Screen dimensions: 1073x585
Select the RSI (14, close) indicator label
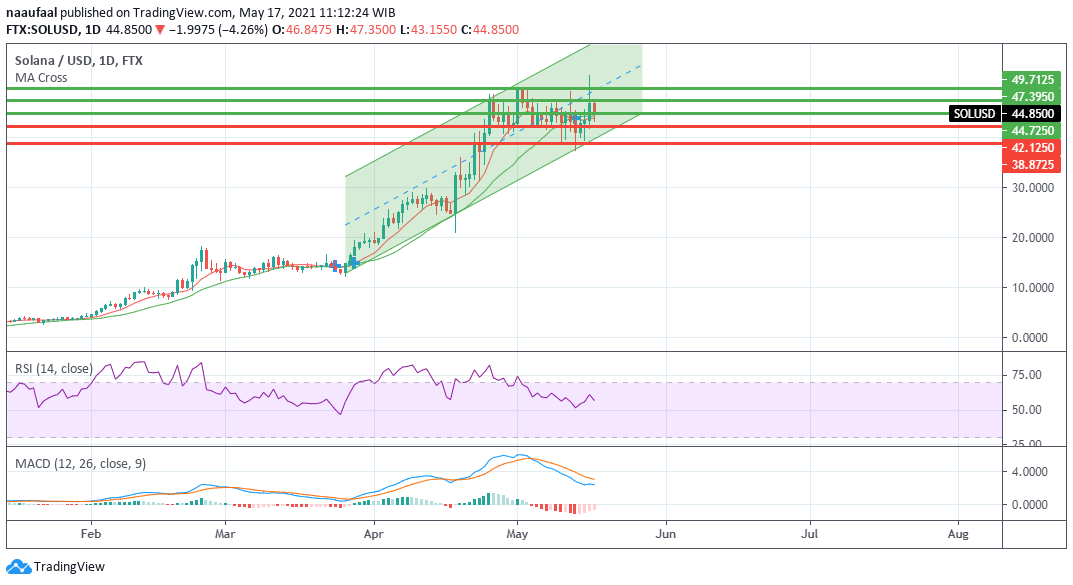53,368
